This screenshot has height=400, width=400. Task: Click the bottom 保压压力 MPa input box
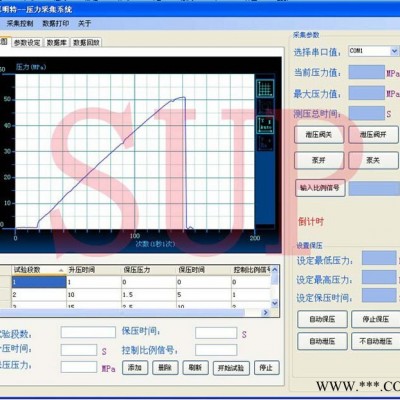tap(79, 367)
